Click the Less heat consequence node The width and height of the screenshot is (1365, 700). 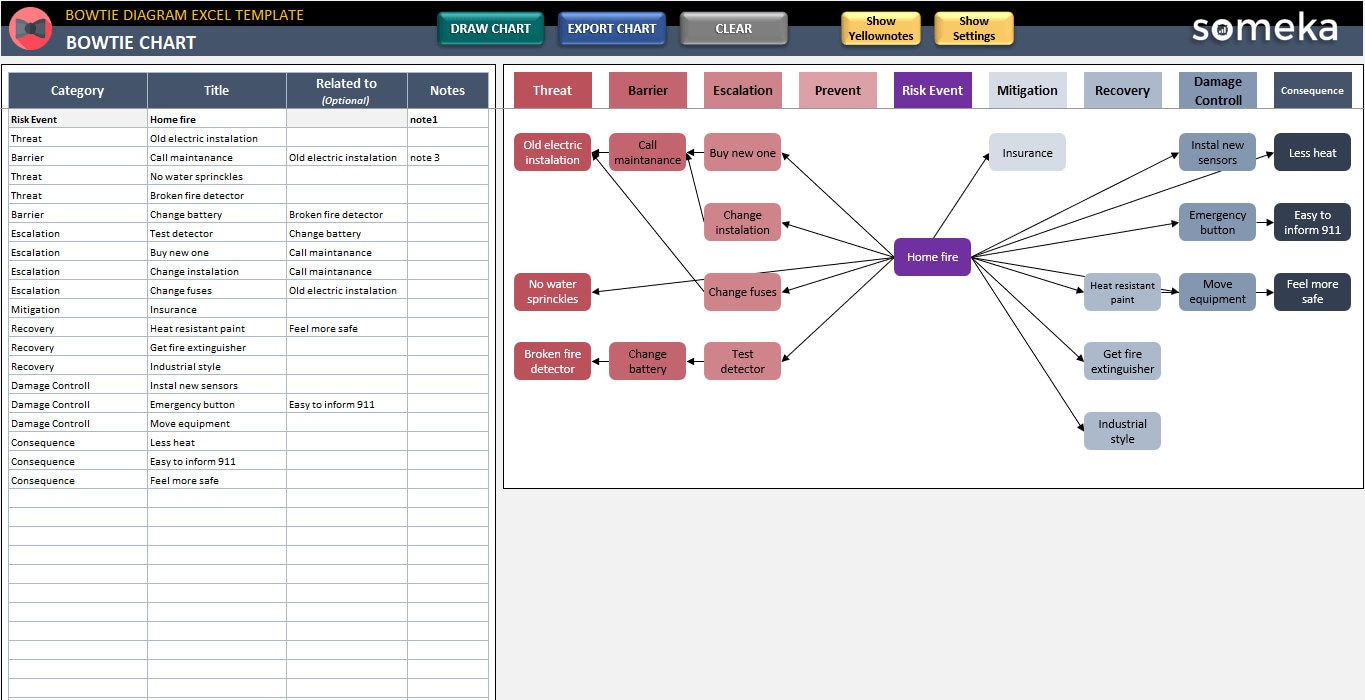(x=1312, y=153)
